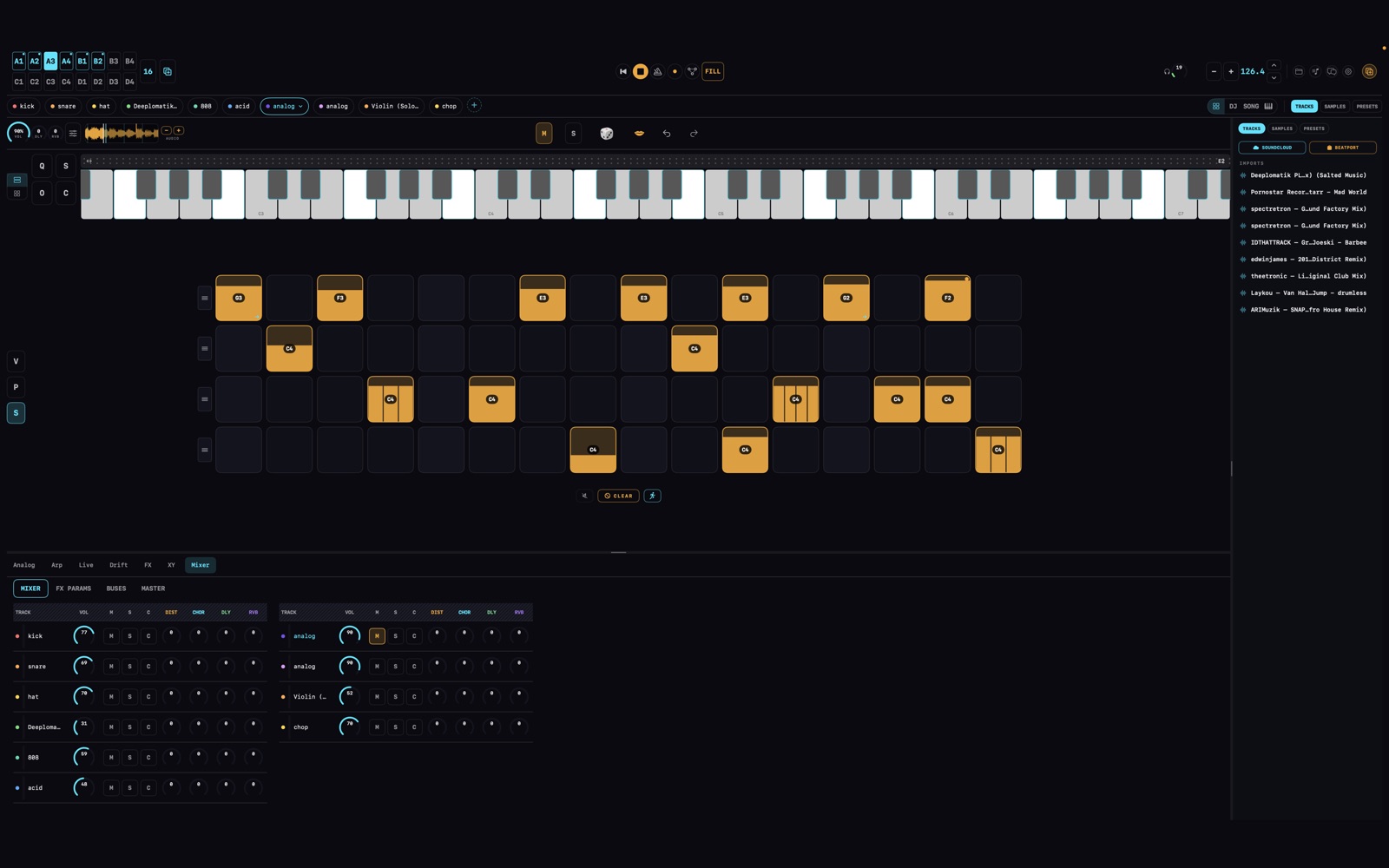The image size is (1389, 868).
Task: Redo with the redo arrow icon
Action: coord(694,134)
